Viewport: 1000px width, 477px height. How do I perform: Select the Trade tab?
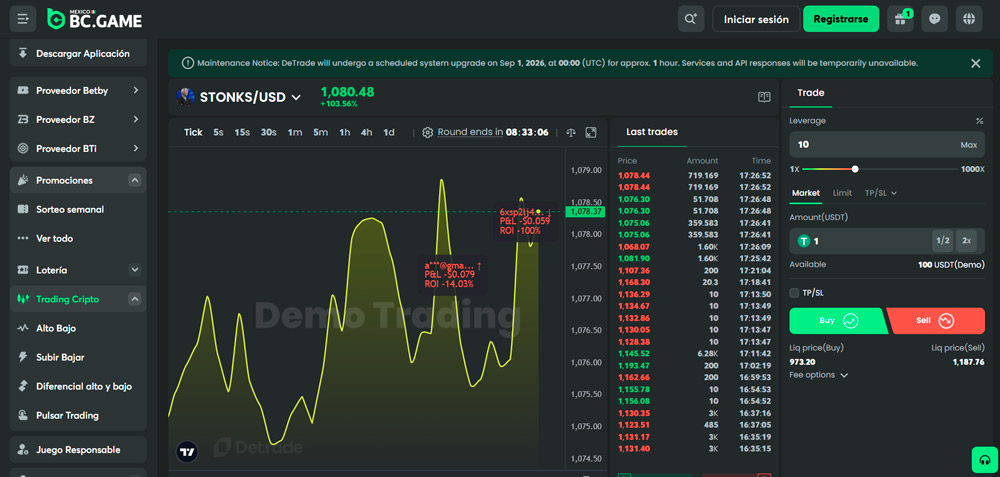click(811, 93)
